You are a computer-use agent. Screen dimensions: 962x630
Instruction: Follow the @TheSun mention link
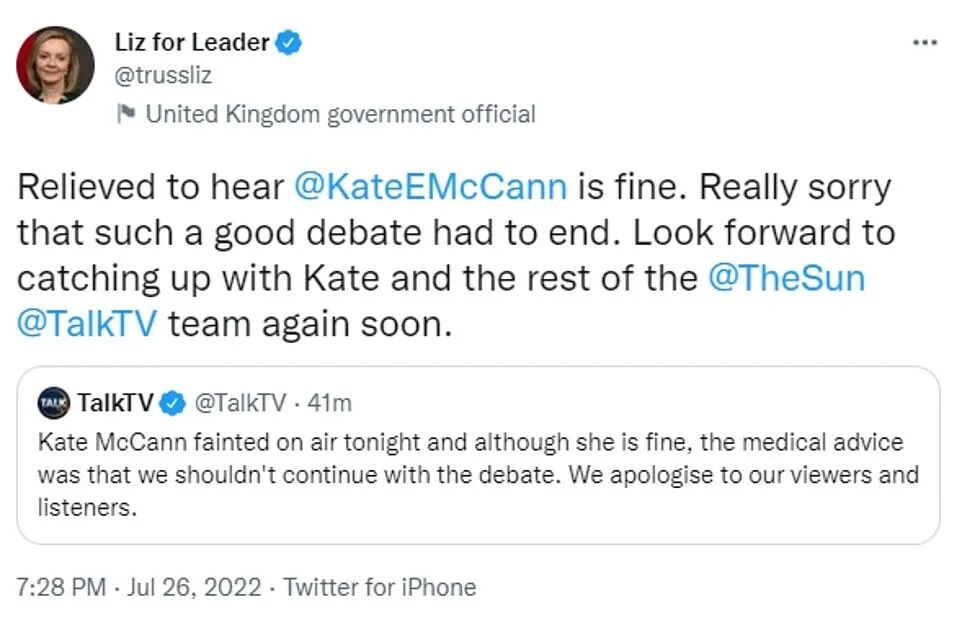[786, 278]
